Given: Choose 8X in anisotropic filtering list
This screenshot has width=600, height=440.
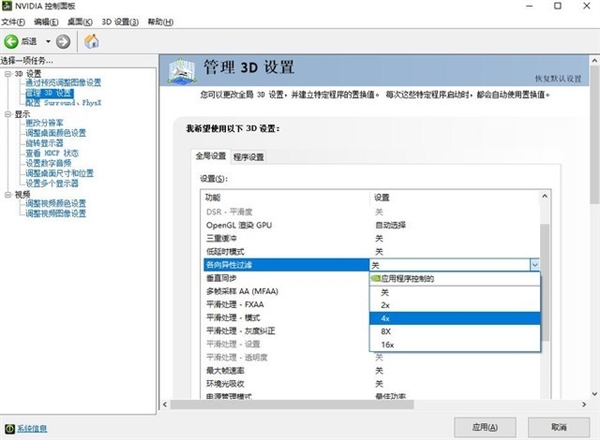Looking at the screenshot, I should click(455, 331).
